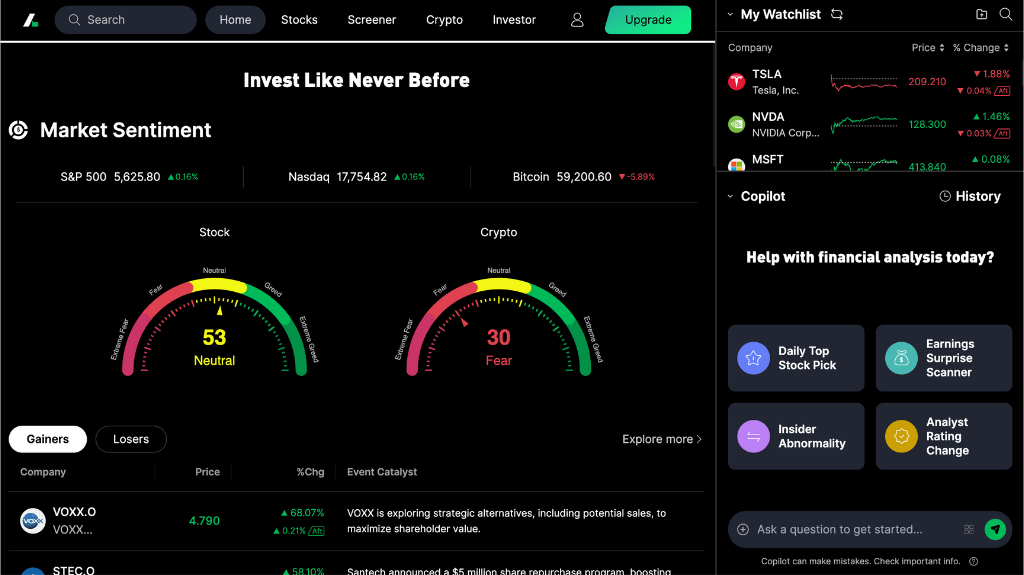
Task: Click TSLA after-hours 0.04% badge
Action: (984, 91)
